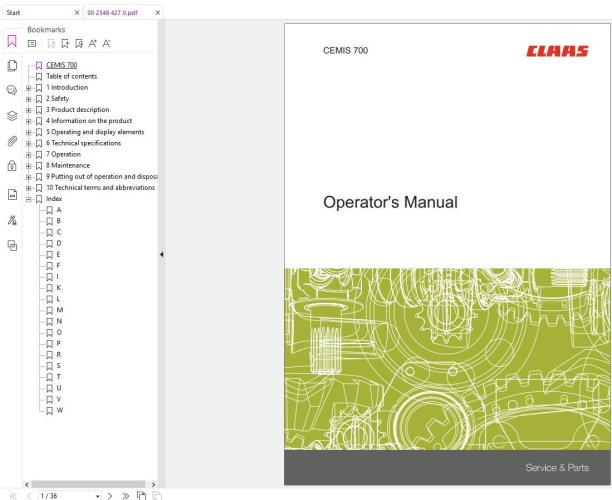Open the Bookmarks panel icon

pos(12,41)
